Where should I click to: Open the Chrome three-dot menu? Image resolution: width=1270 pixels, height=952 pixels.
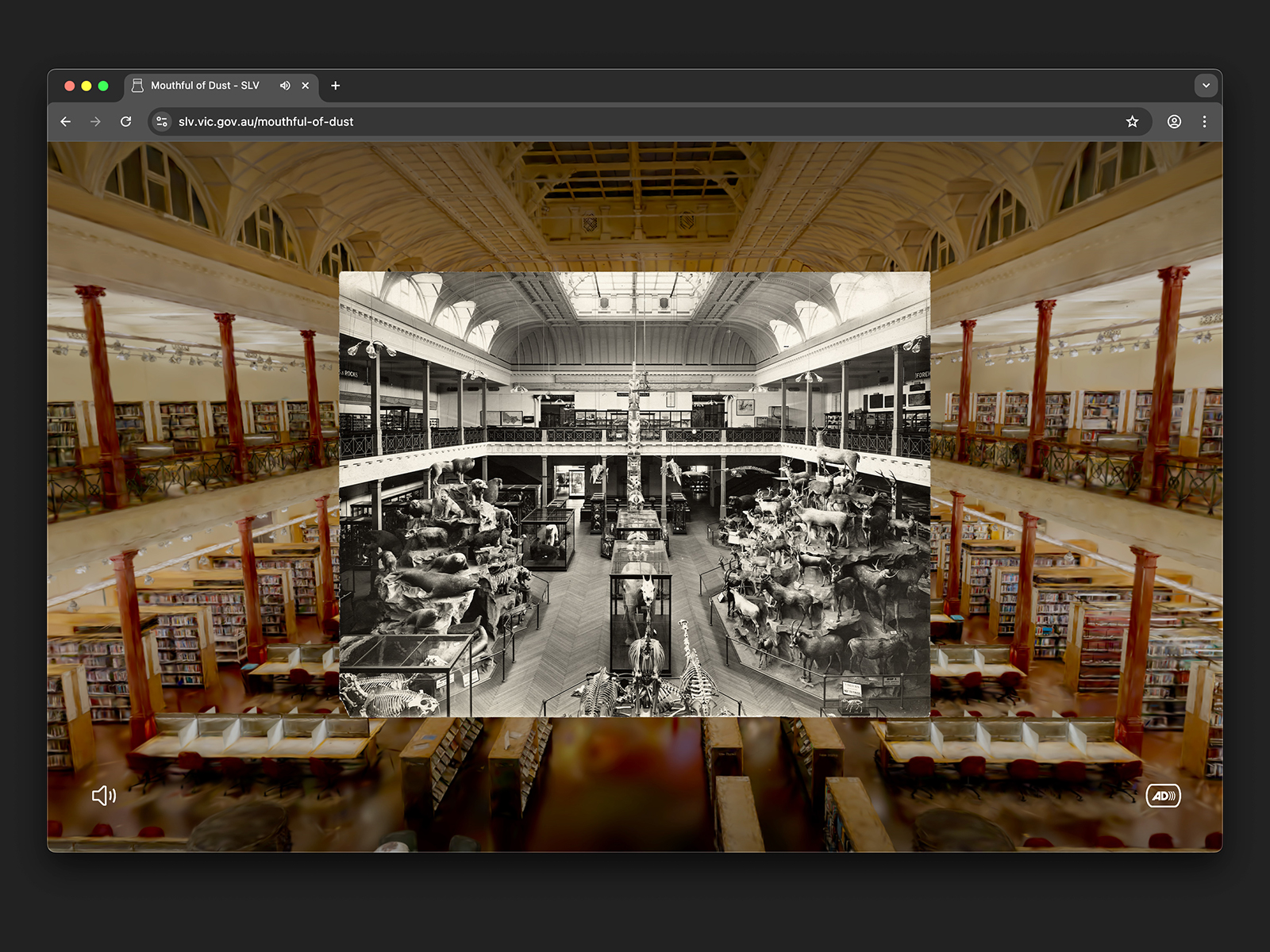click(1204, 121)
